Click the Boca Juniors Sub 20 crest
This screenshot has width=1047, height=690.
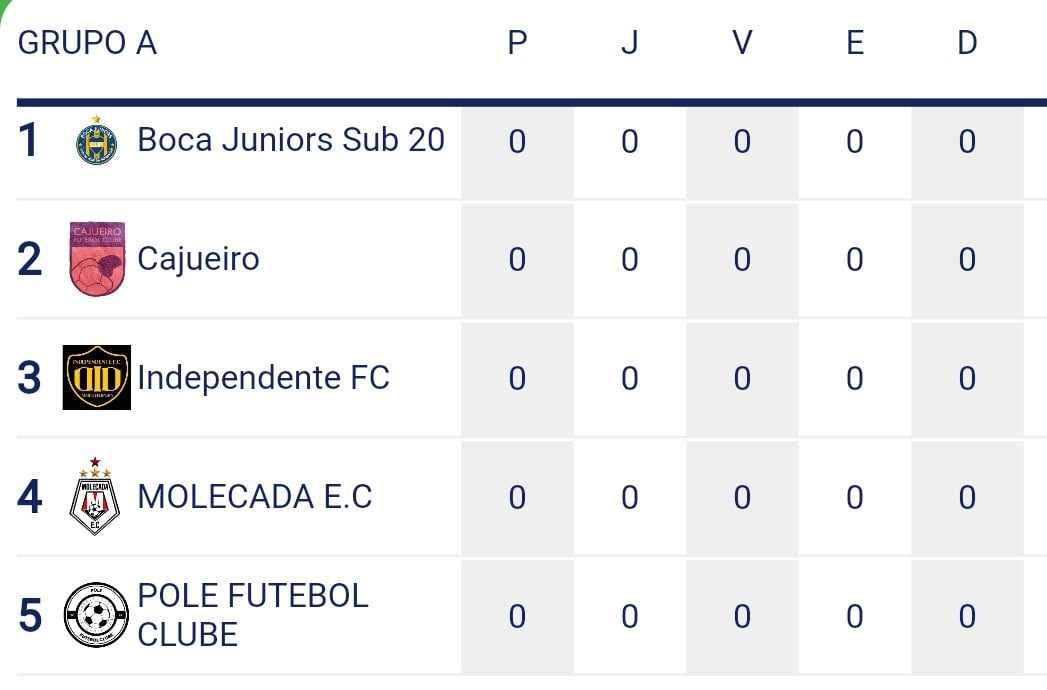pyautogui.click(x=97, y=141)
